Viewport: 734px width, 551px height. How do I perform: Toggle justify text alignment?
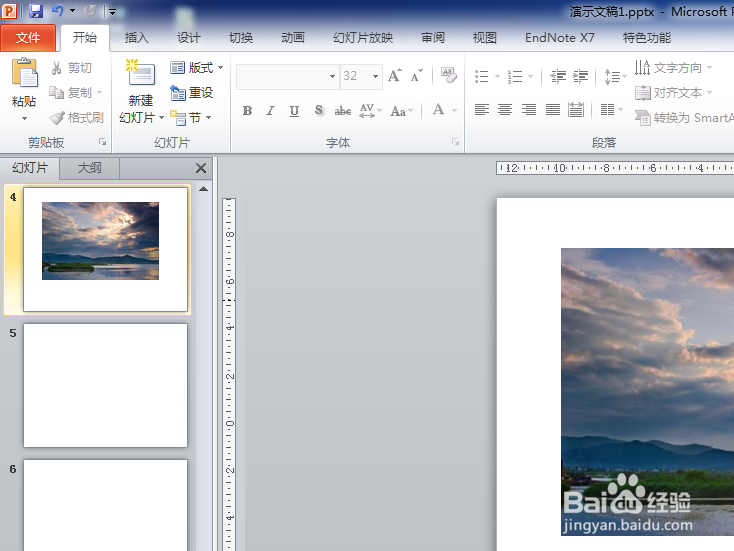pos(553,110)
